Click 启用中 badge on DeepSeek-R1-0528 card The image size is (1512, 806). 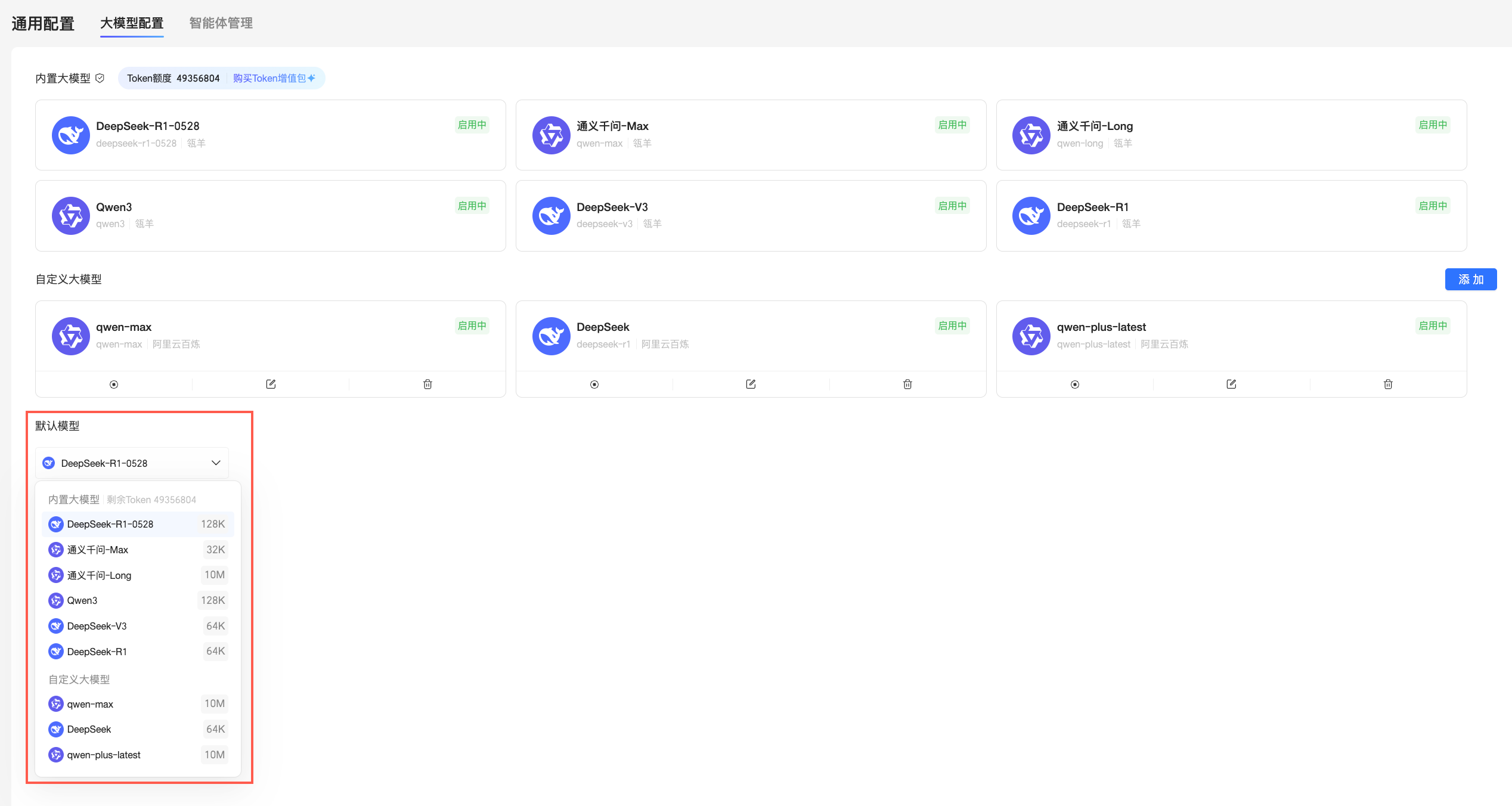click(x=472, y=125)
